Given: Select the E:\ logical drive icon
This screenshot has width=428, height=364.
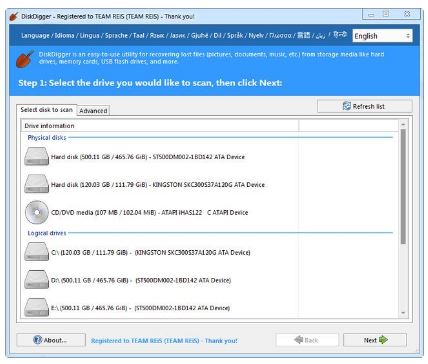Looking at the screenshot, I should [x=37, y=307].
